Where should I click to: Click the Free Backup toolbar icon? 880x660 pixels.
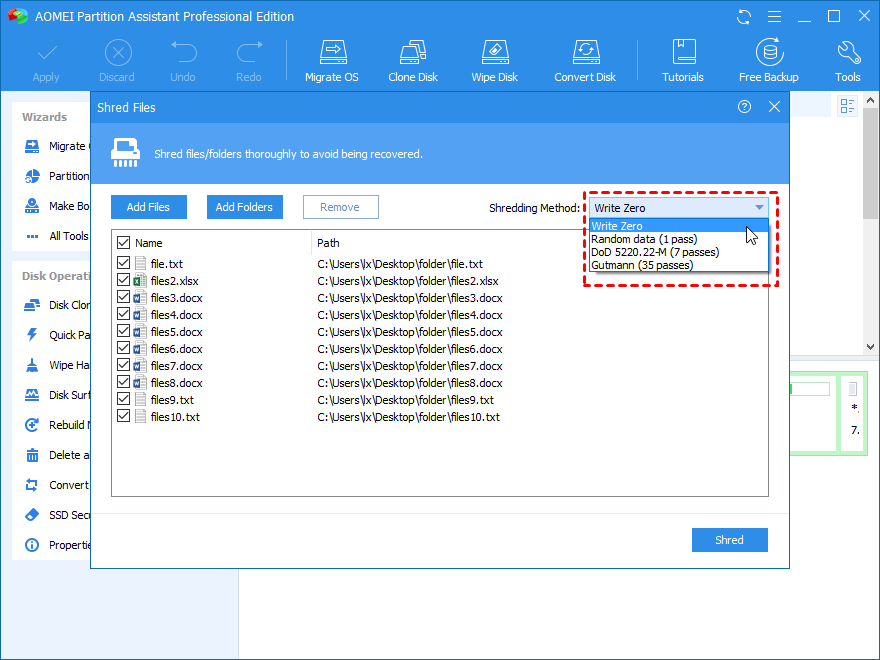click(x=769, y=52)
